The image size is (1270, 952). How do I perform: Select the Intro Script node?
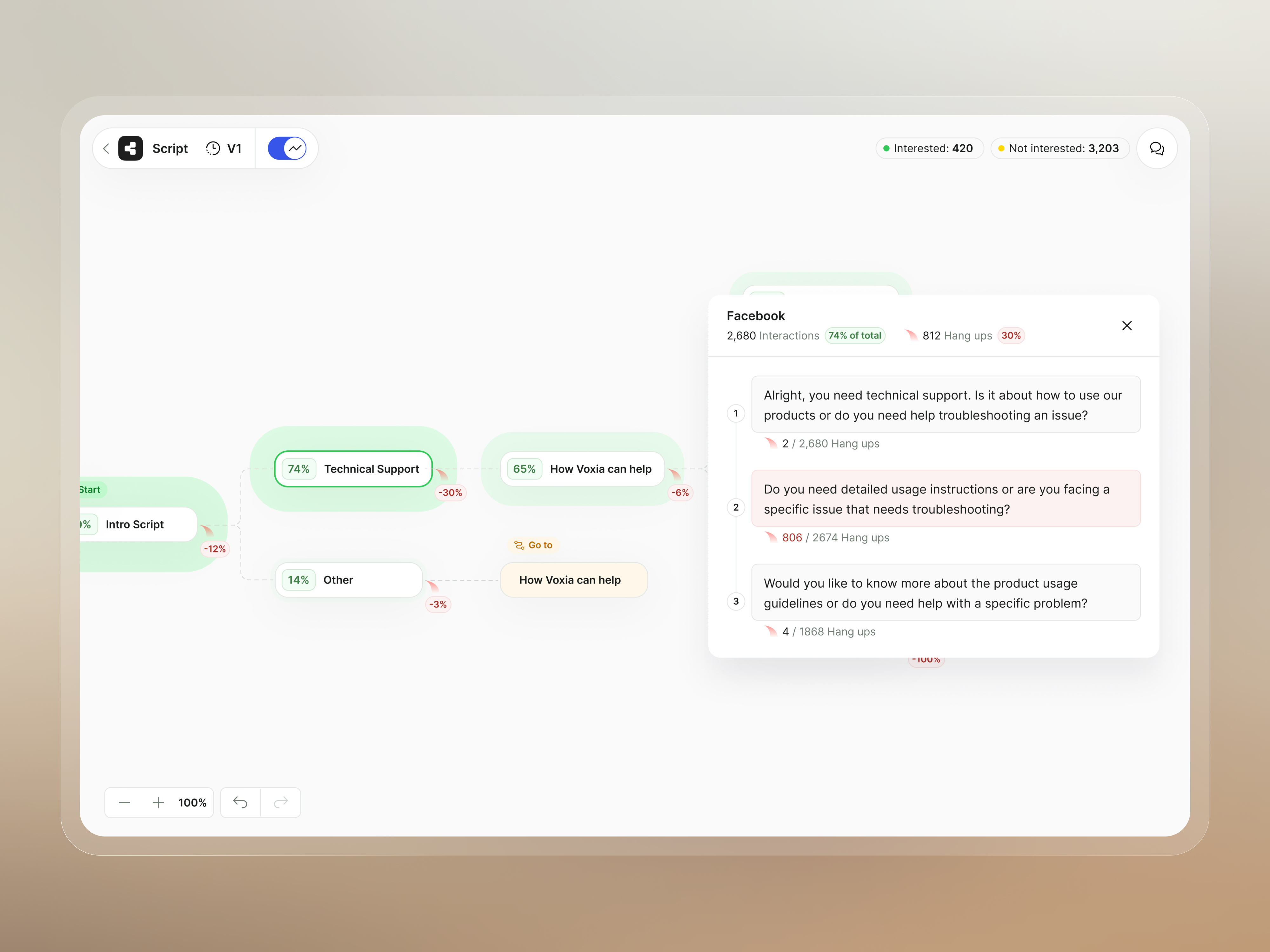click(x=138, y=524)
